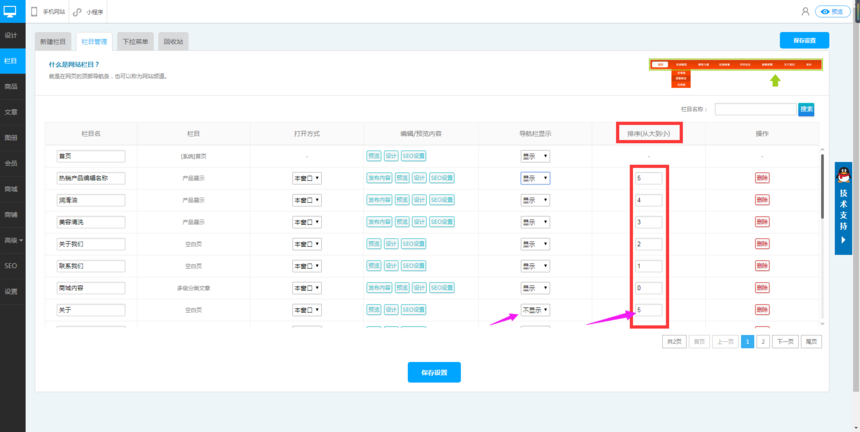Open 打开方式 dropdown for 美容清洗 row
Screen dimensions: 860x432
[307, 222]
